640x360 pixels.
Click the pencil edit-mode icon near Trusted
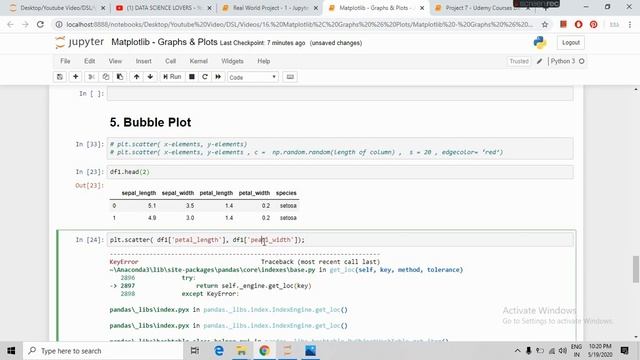pos(539,61)
